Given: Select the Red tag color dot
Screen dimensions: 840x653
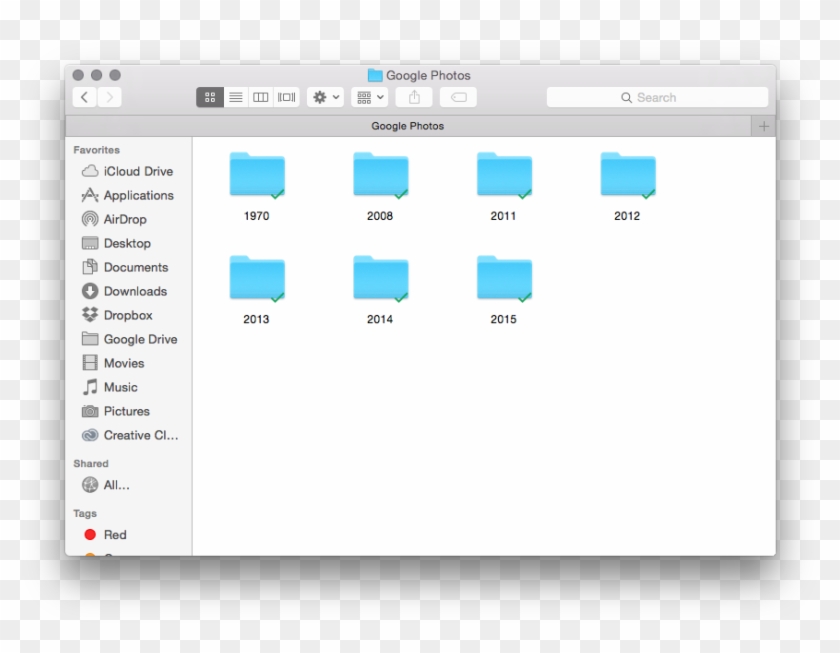Looking at the screenshot, I should point(91,535).
